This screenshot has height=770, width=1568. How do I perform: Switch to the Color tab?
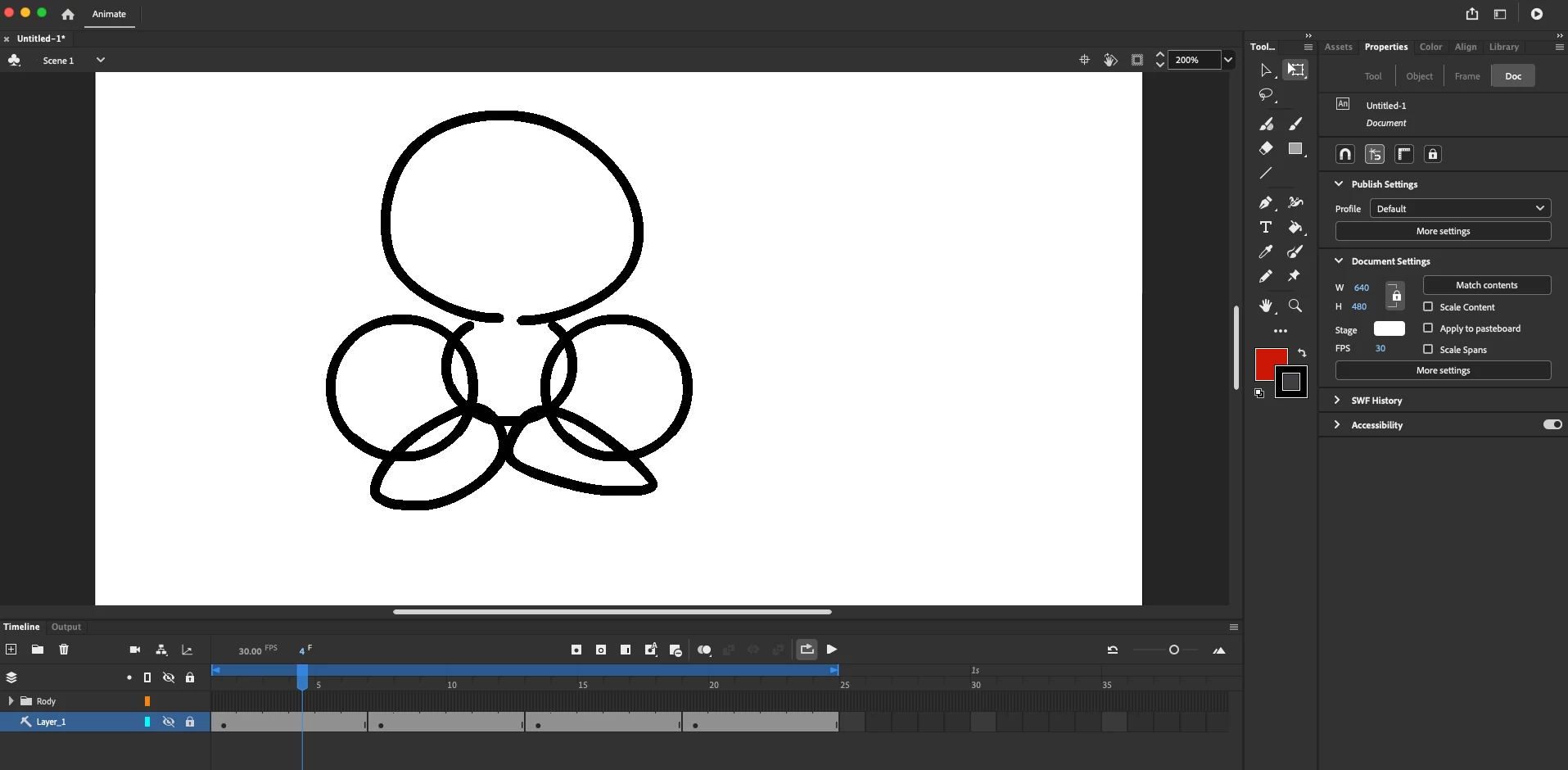coord(1430,47)
